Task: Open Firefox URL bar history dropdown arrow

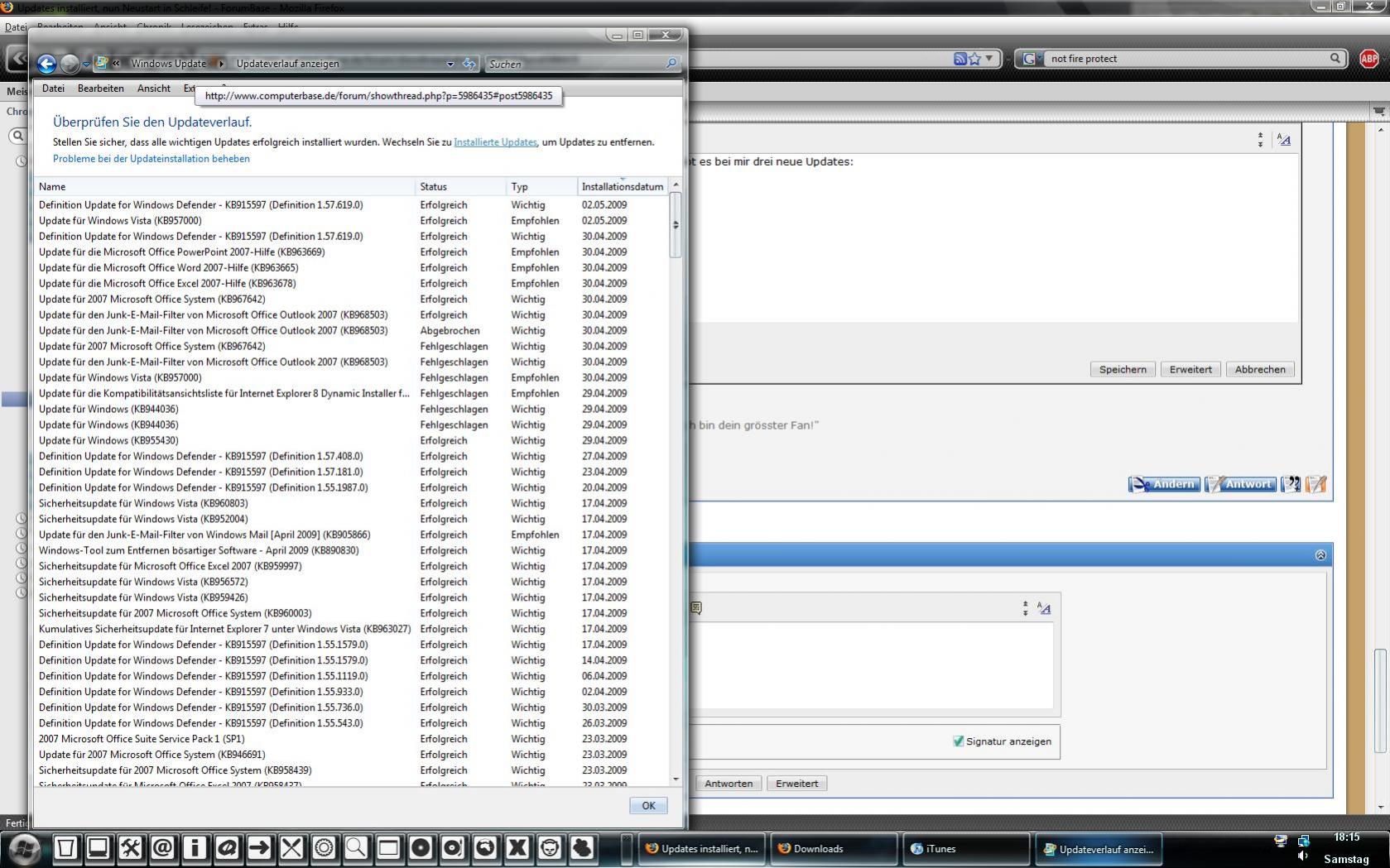Action: 988,59
